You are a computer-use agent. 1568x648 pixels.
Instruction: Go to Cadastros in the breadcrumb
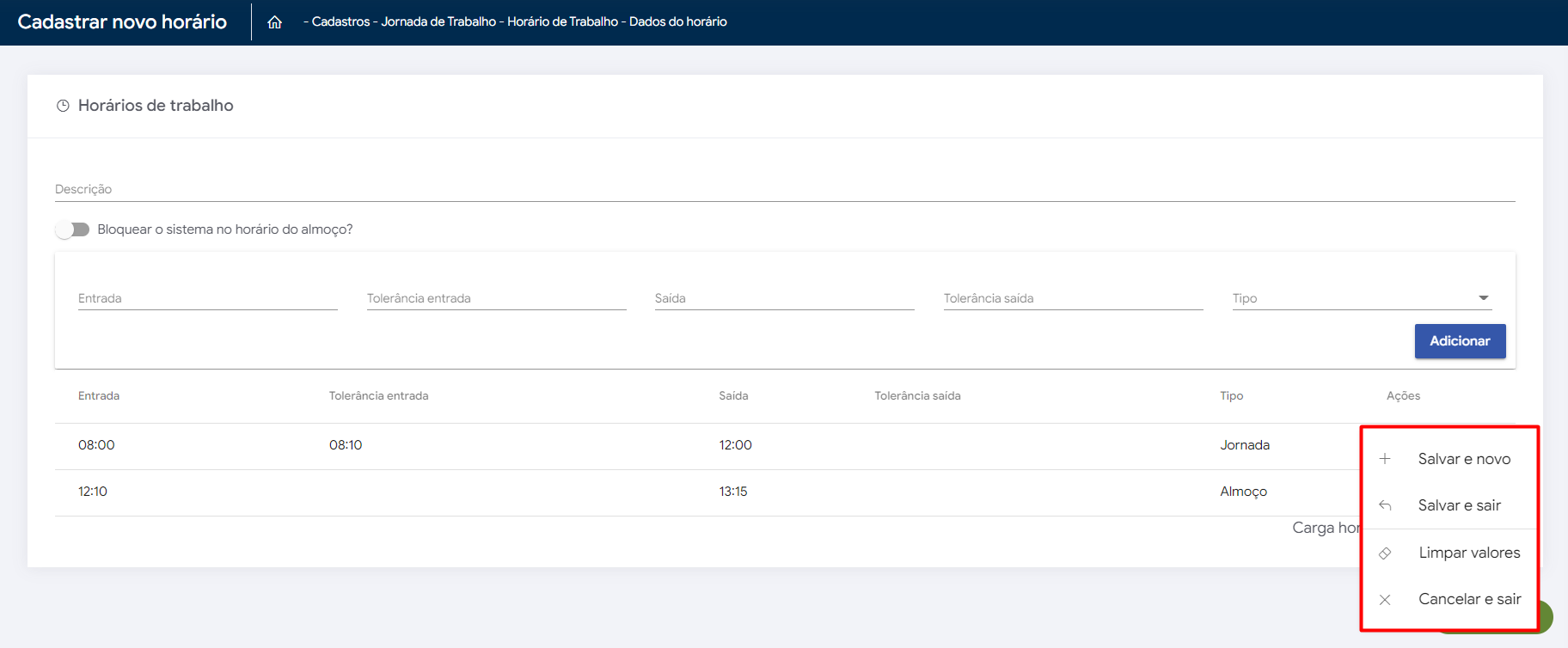tap(340, 21)
